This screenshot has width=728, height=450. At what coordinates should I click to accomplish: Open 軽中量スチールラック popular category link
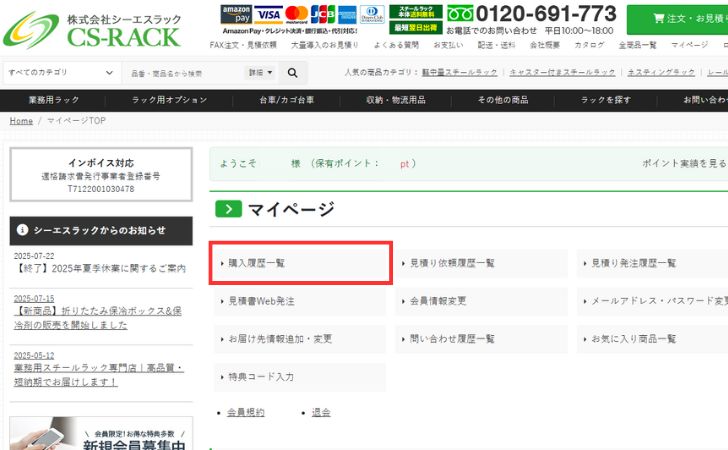pyautogui.click(x=459, y=72)
